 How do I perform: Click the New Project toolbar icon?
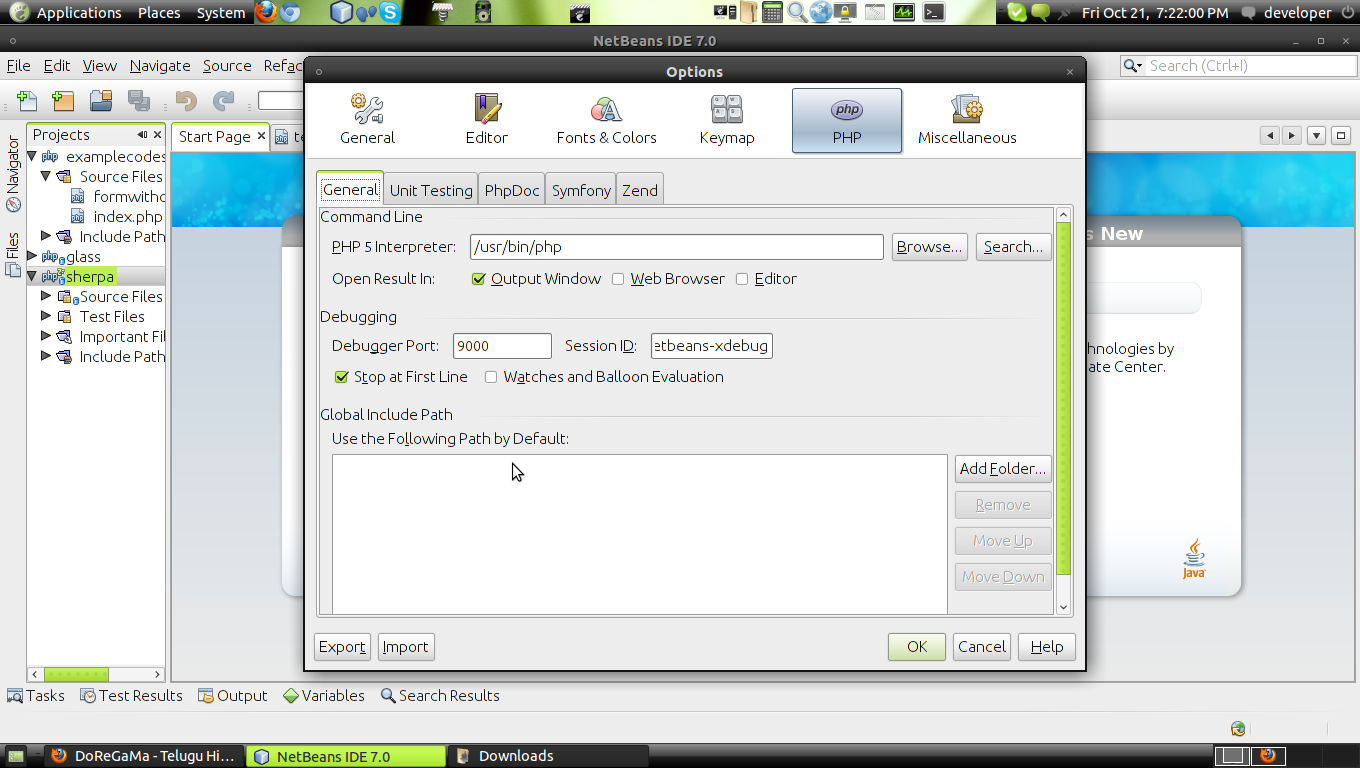tap(62, 100)
